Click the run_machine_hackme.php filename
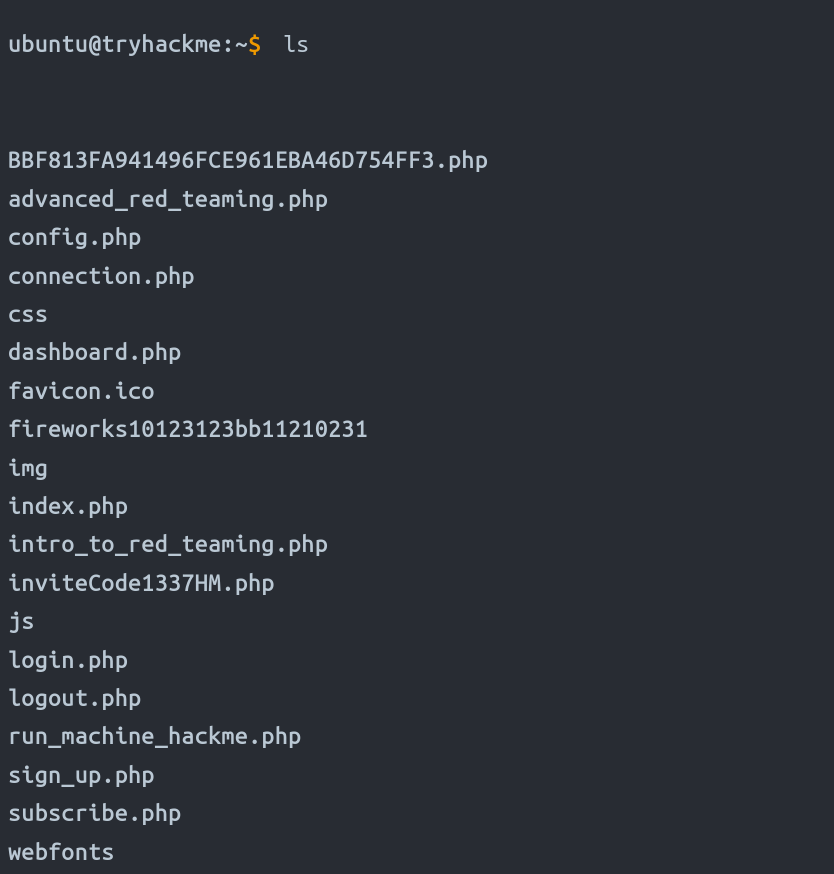 (x=155, y=737)
